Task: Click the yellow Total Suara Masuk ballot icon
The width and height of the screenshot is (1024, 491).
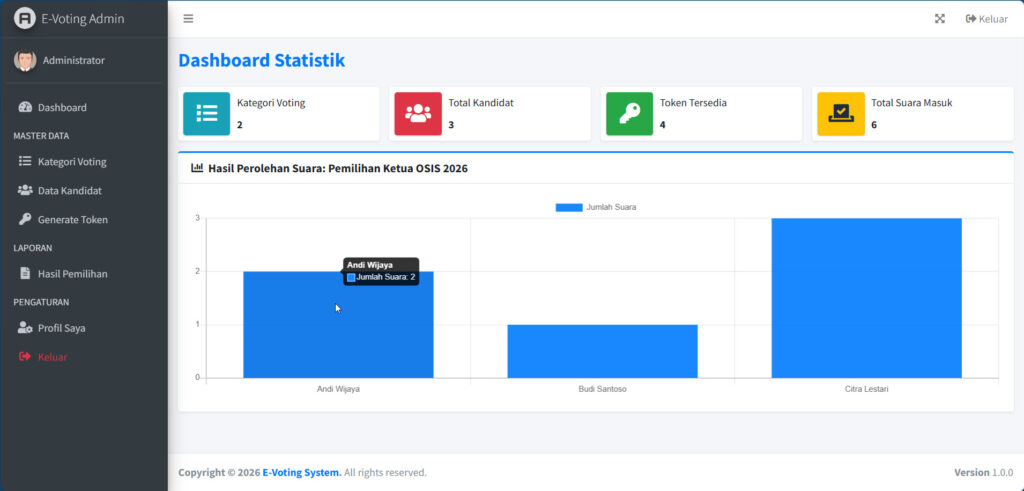Action: tap(841, 113)
